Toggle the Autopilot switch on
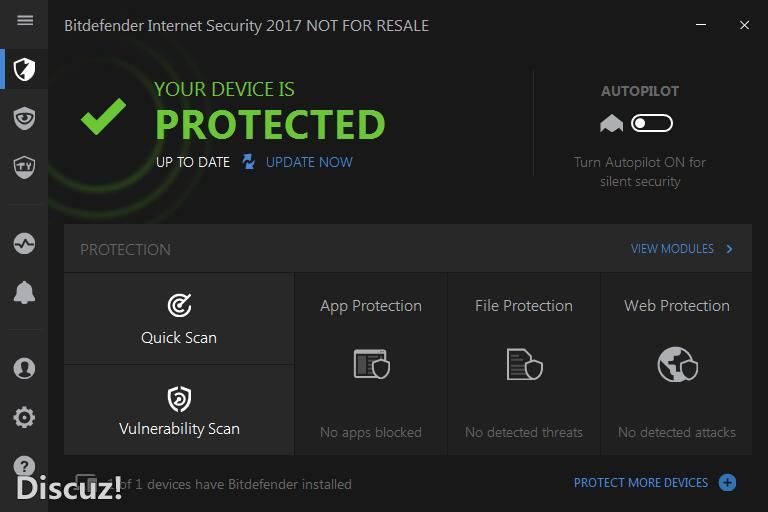 point(652,123)
